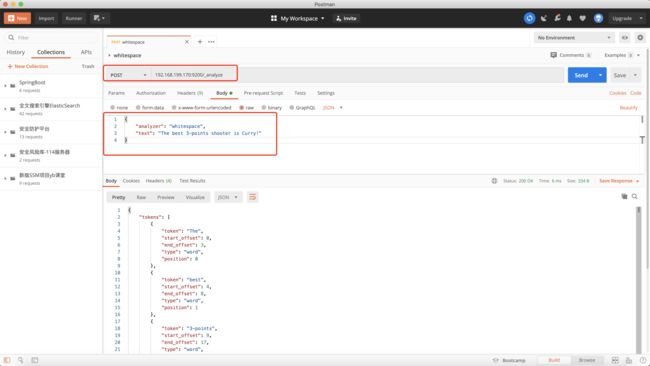Select the GraphQL body radio
This screenshot has height=366, width=650.
coord(292,107)
